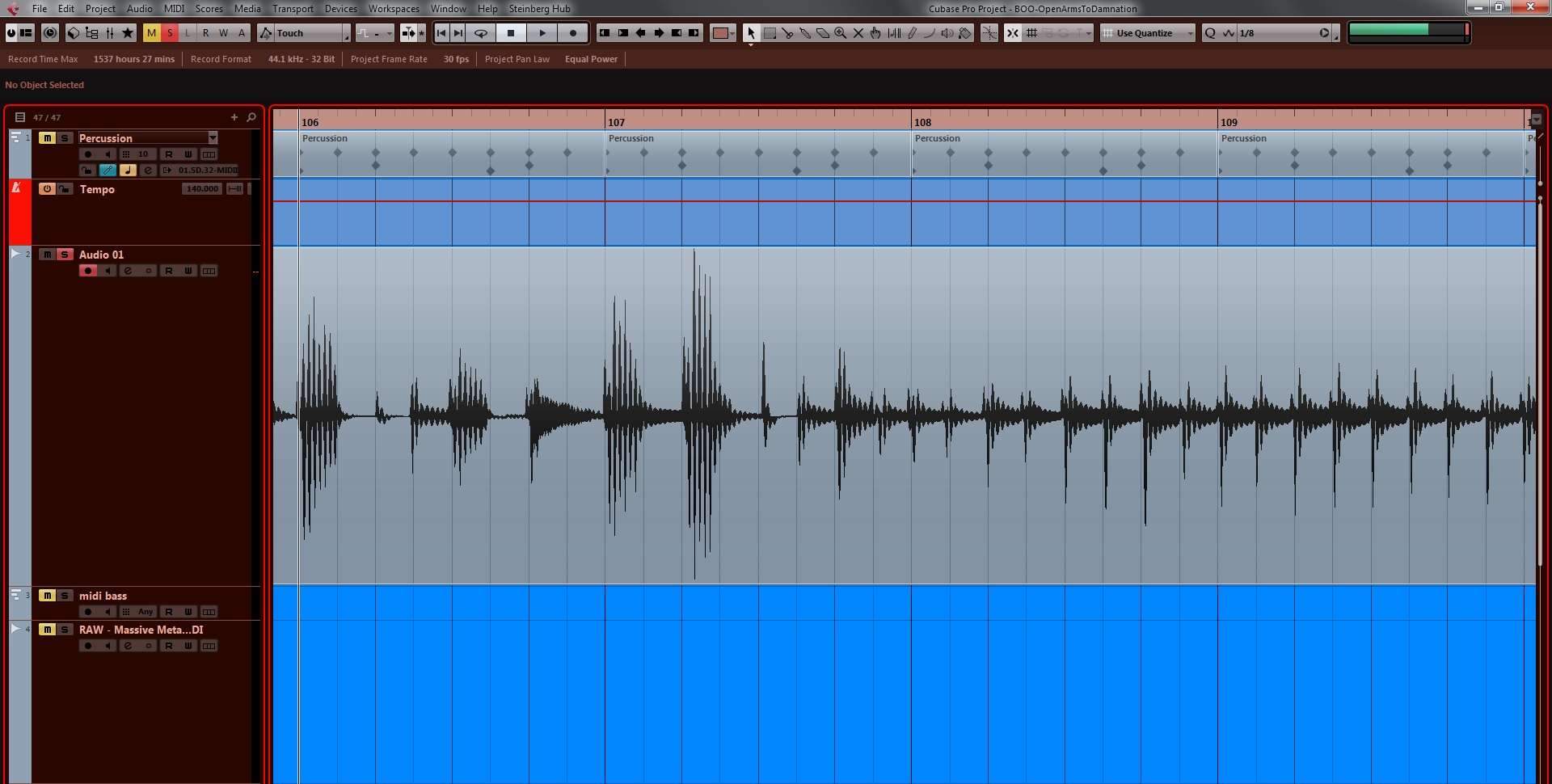Expand RAW - Massive Meta...DI track lanes
The image size is (1552, 784).
click(x=15, y=629)
